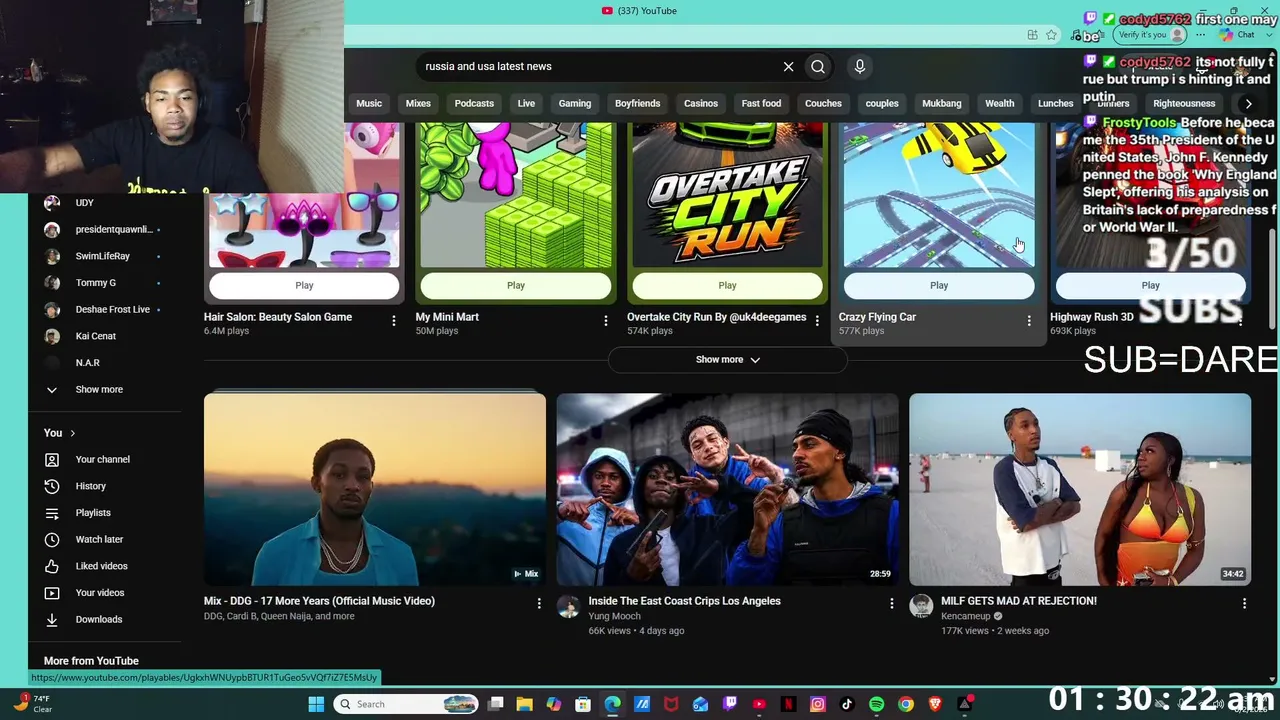1280x720 pixels.
Task: Click the Verify it's you button
Action: click(1152, 35)
